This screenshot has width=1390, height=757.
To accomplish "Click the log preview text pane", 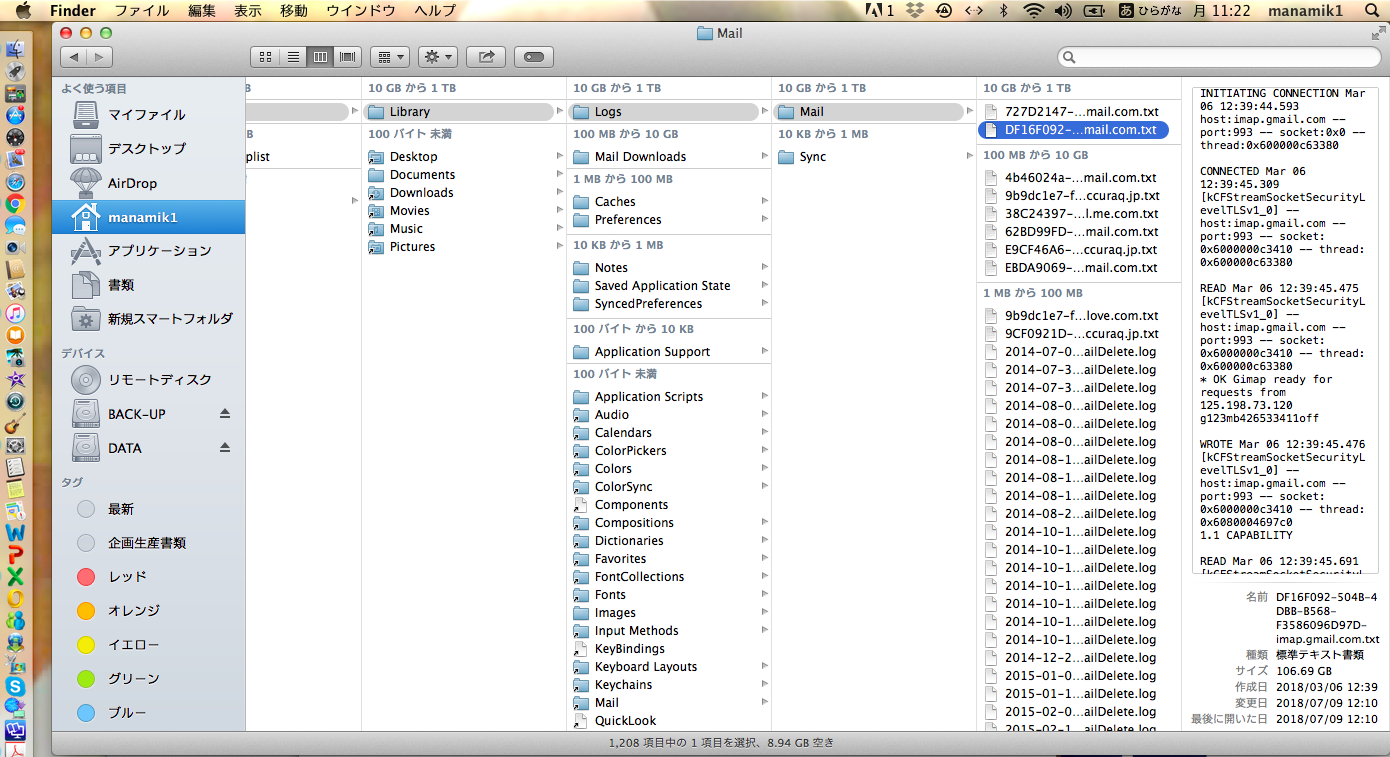I will point(1285,331).
